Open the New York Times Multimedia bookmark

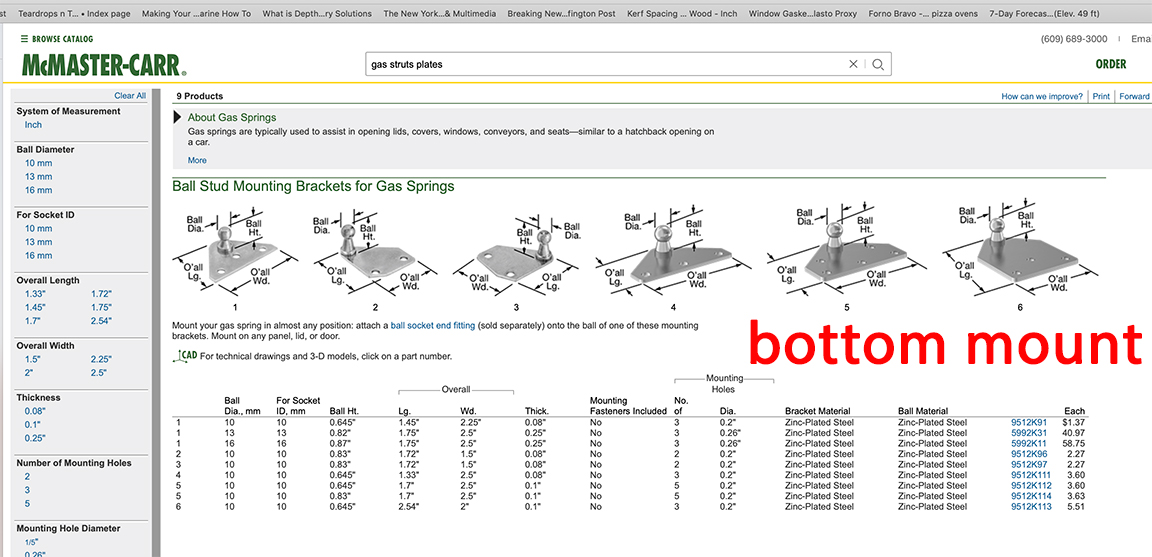click(439, 13)
